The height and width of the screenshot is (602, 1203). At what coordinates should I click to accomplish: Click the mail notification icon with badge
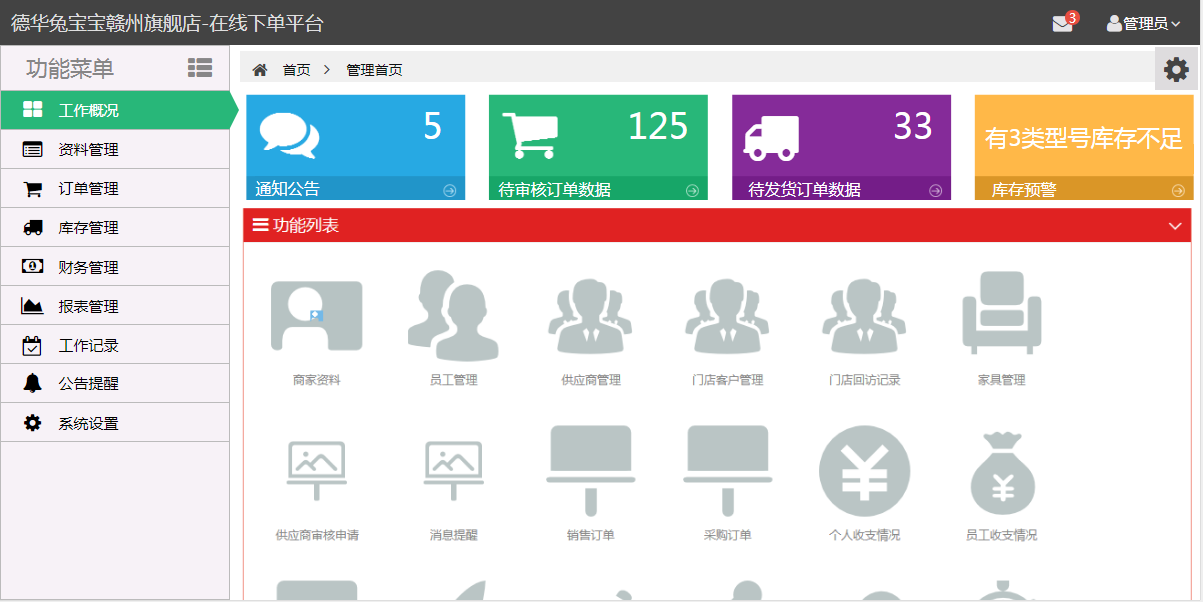(x=1062, y=24)
